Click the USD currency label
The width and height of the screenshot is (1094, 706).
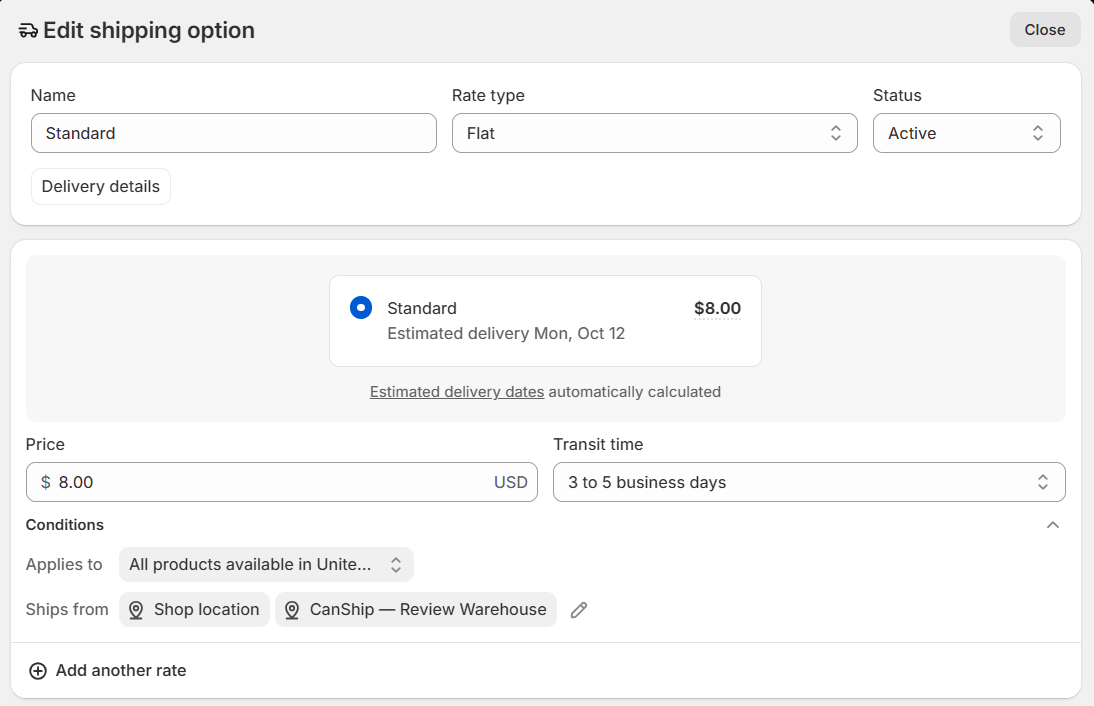tap(511, 482)
